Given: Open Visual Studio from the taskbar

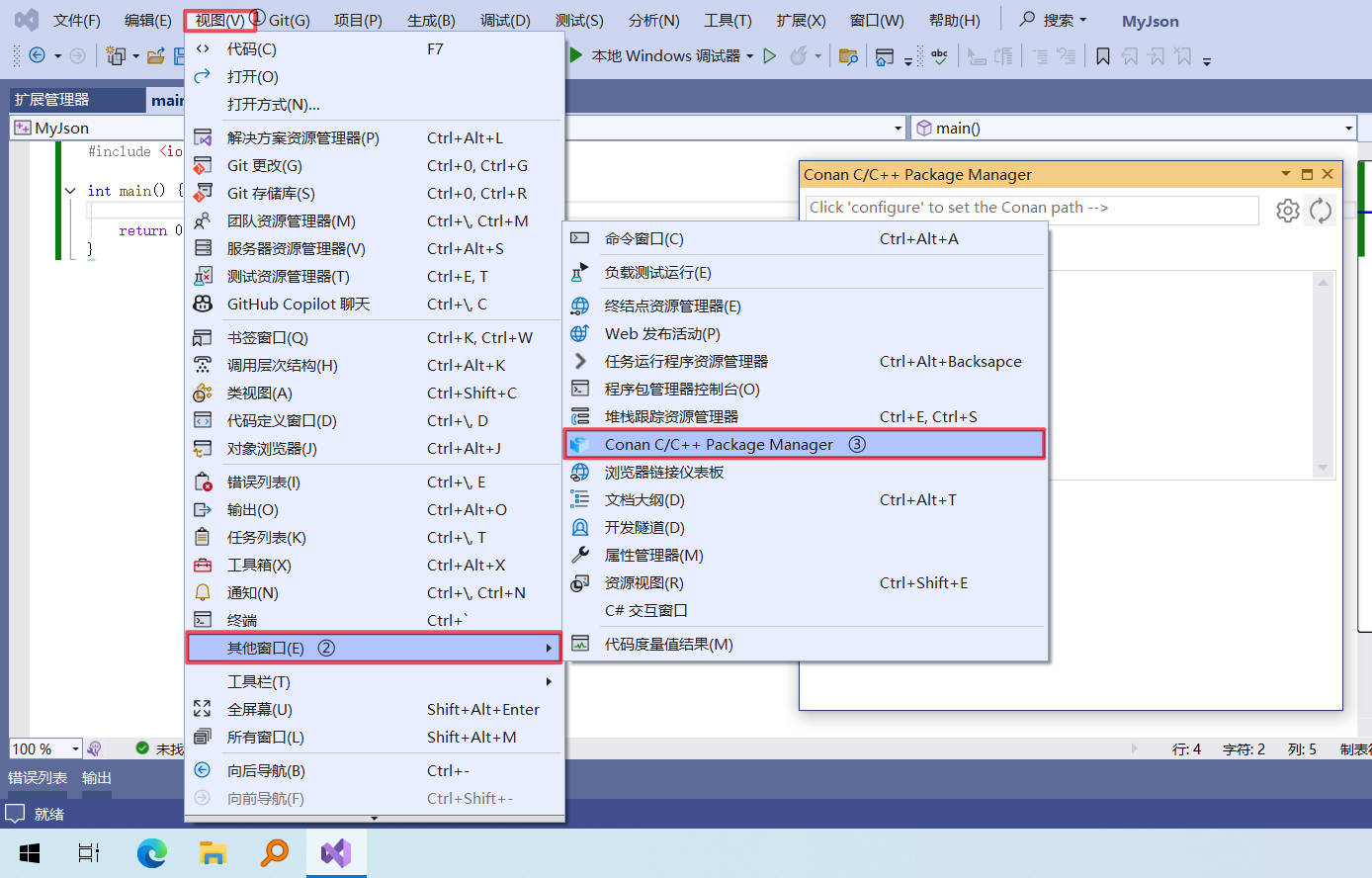Looking at the screenshot, I should (336, 852).
